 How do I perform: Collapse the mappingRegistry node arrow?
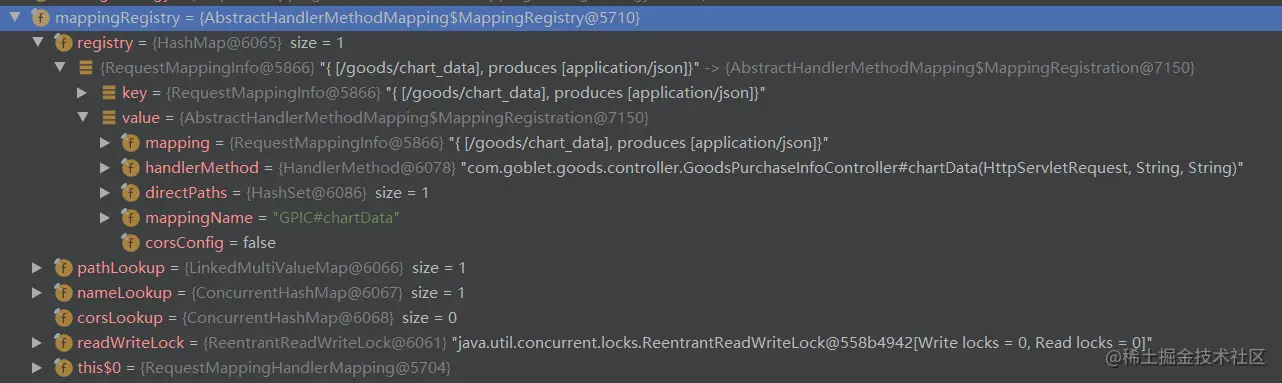[x=14, y=17]
